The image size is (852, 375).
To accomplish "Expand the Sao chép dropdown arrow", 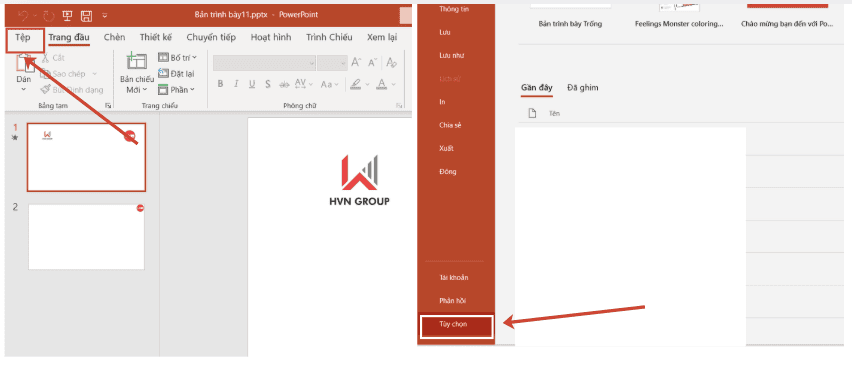I will (x=95, y=74).
